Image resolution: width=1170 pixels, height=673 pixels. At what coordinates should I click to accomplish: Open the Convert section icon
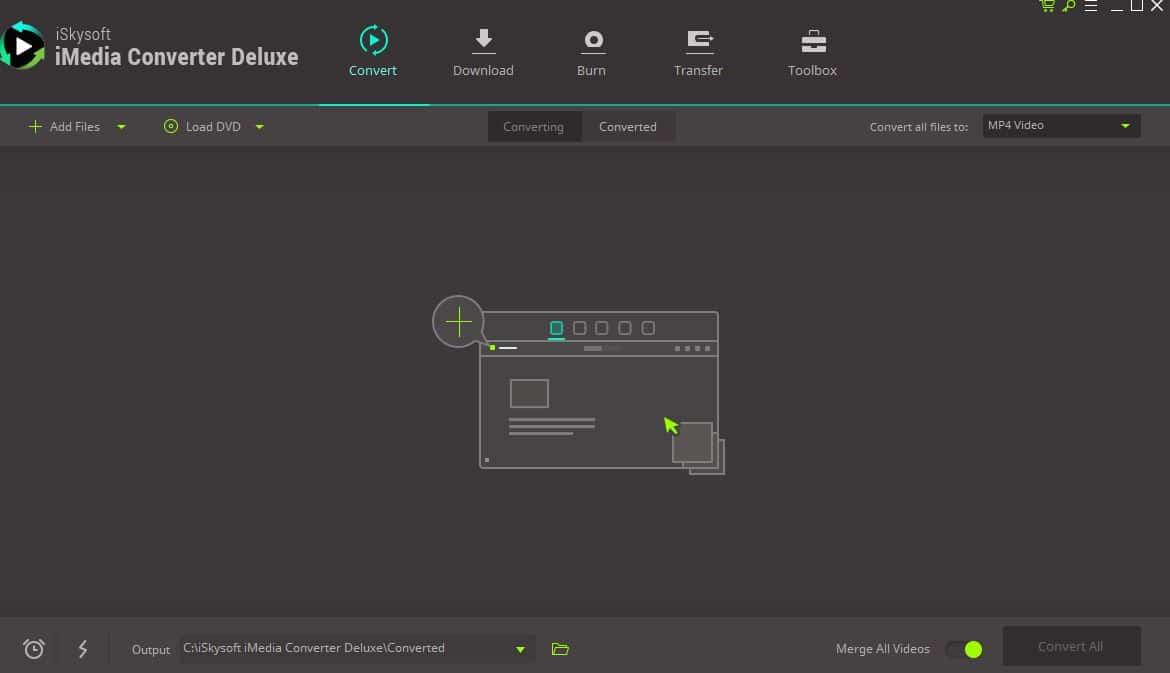(x=373, y=40)
